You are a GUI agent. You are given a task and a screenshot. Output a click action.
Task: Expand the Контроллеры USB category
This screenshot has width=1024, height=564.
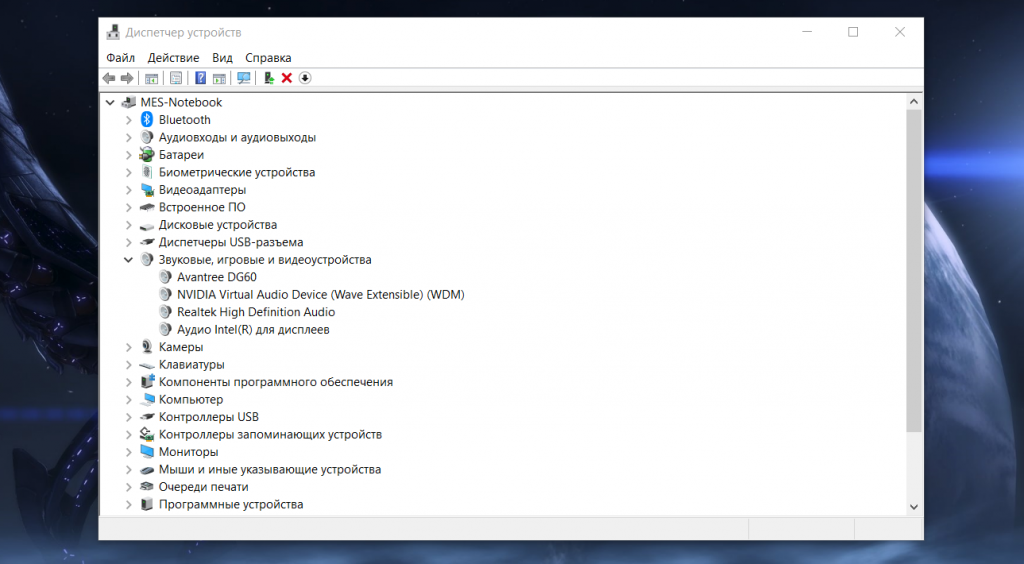pos(129,417)
